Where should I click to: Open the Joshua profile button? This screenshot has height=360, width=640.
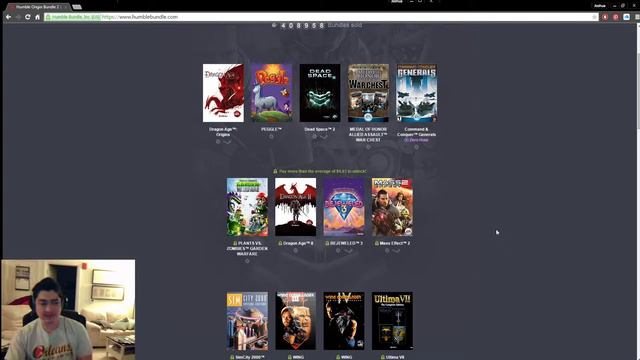(600, 6)
